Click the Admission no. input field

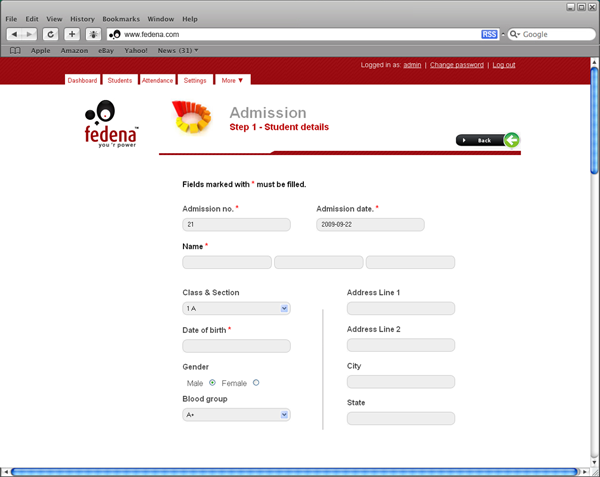tap(236, 225)
